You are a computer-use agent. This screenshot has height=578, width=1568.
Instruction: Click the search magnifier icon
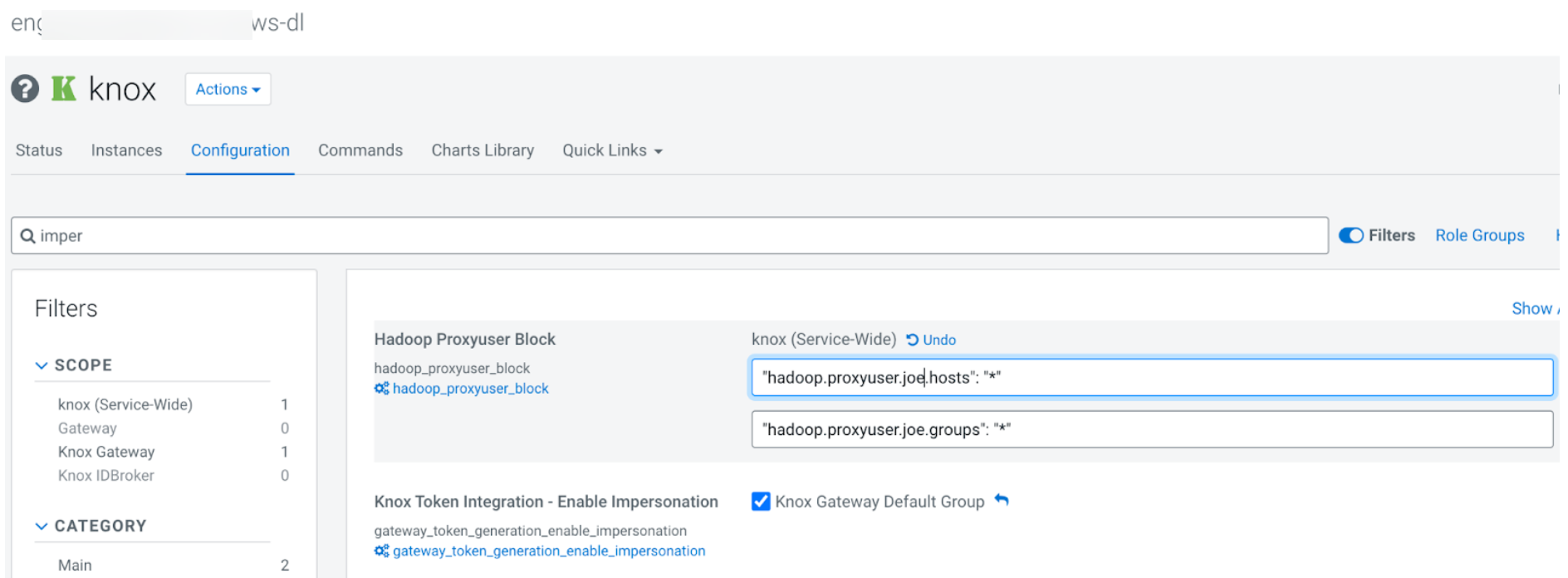click(x=27, y=236)
